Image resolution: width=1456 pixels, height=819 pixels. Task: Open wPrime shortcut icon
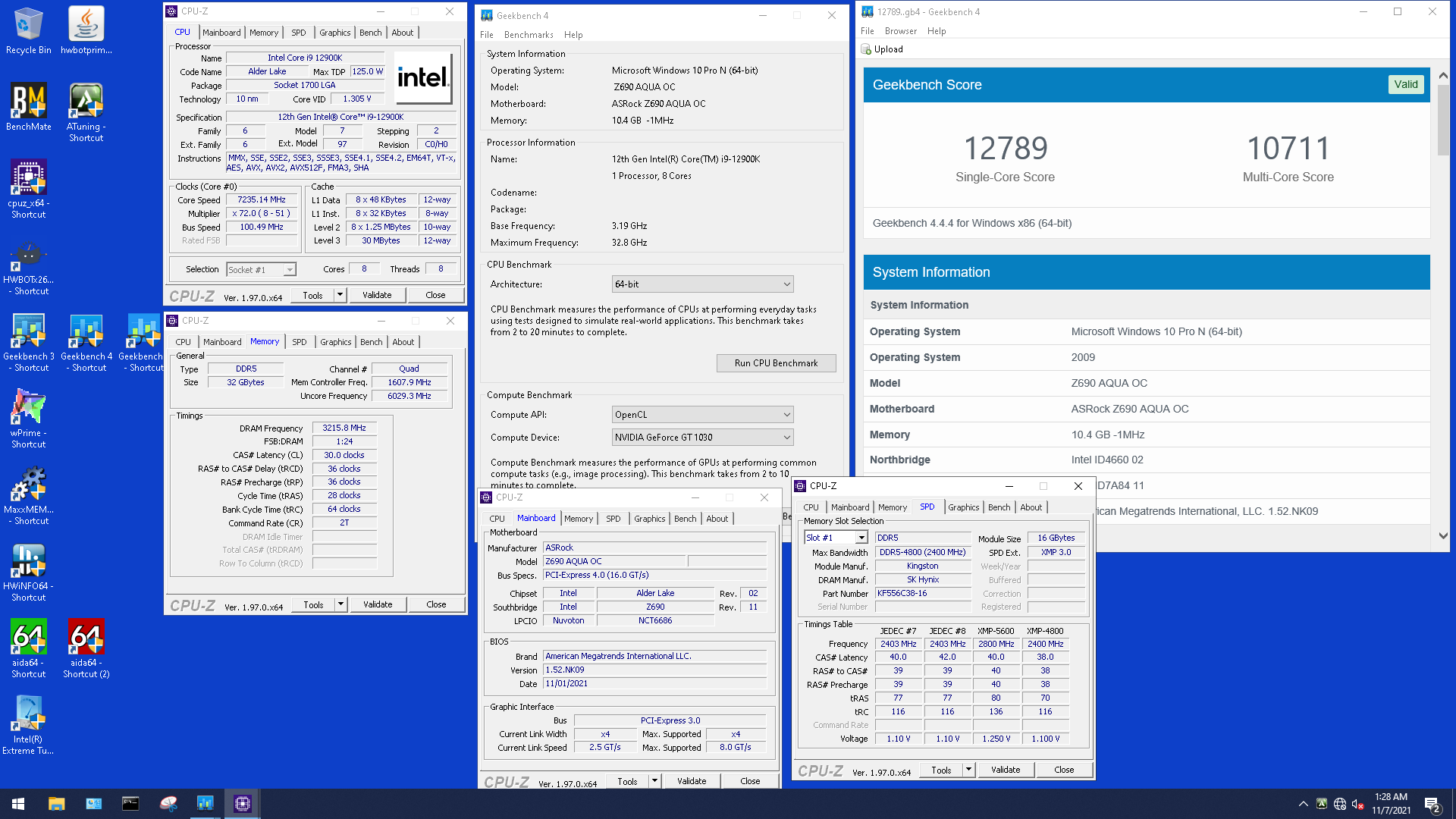click(x=28, y=419)
